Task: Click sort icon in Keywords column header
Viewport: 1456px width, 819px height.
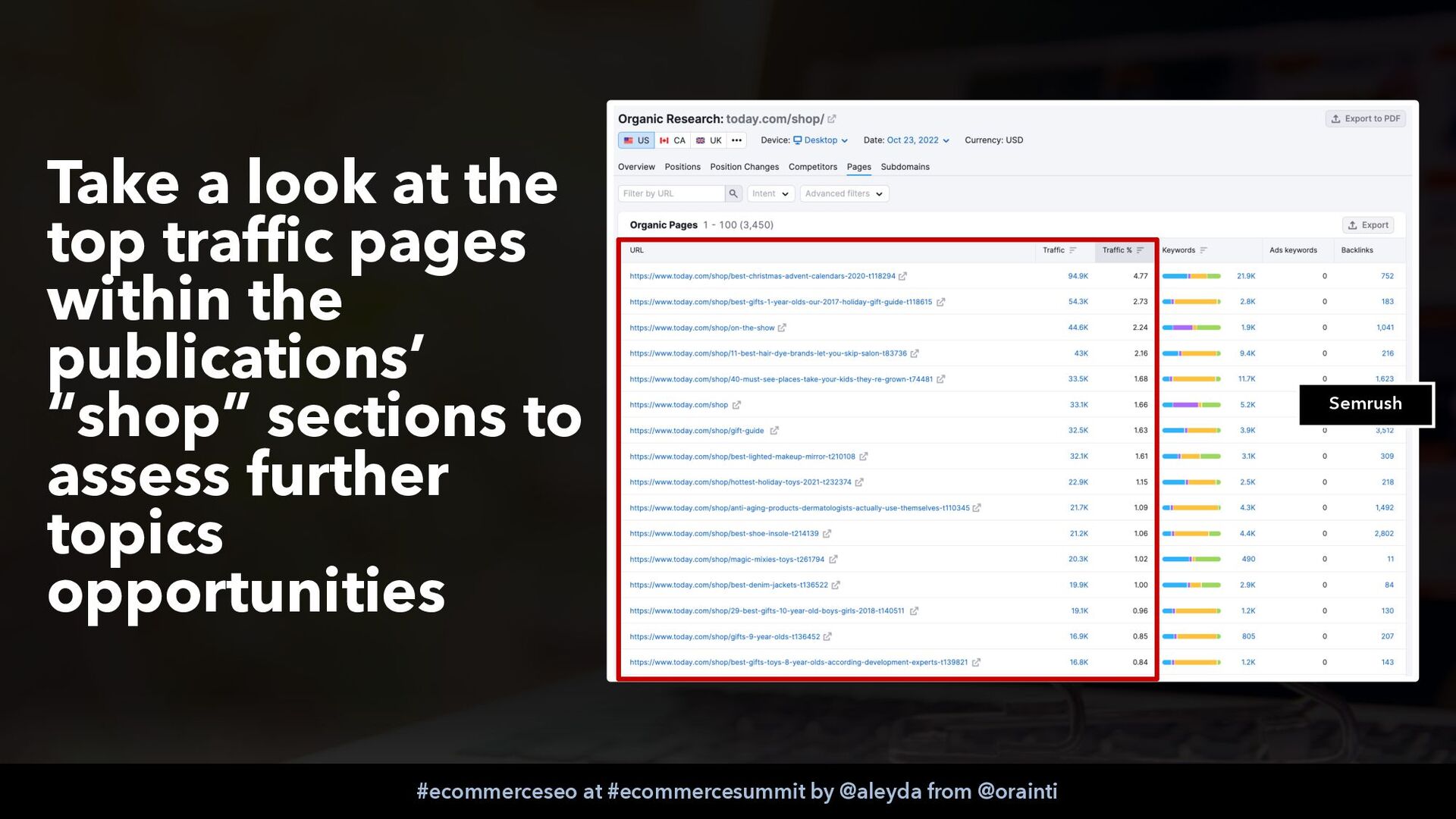Action: 1203,250
